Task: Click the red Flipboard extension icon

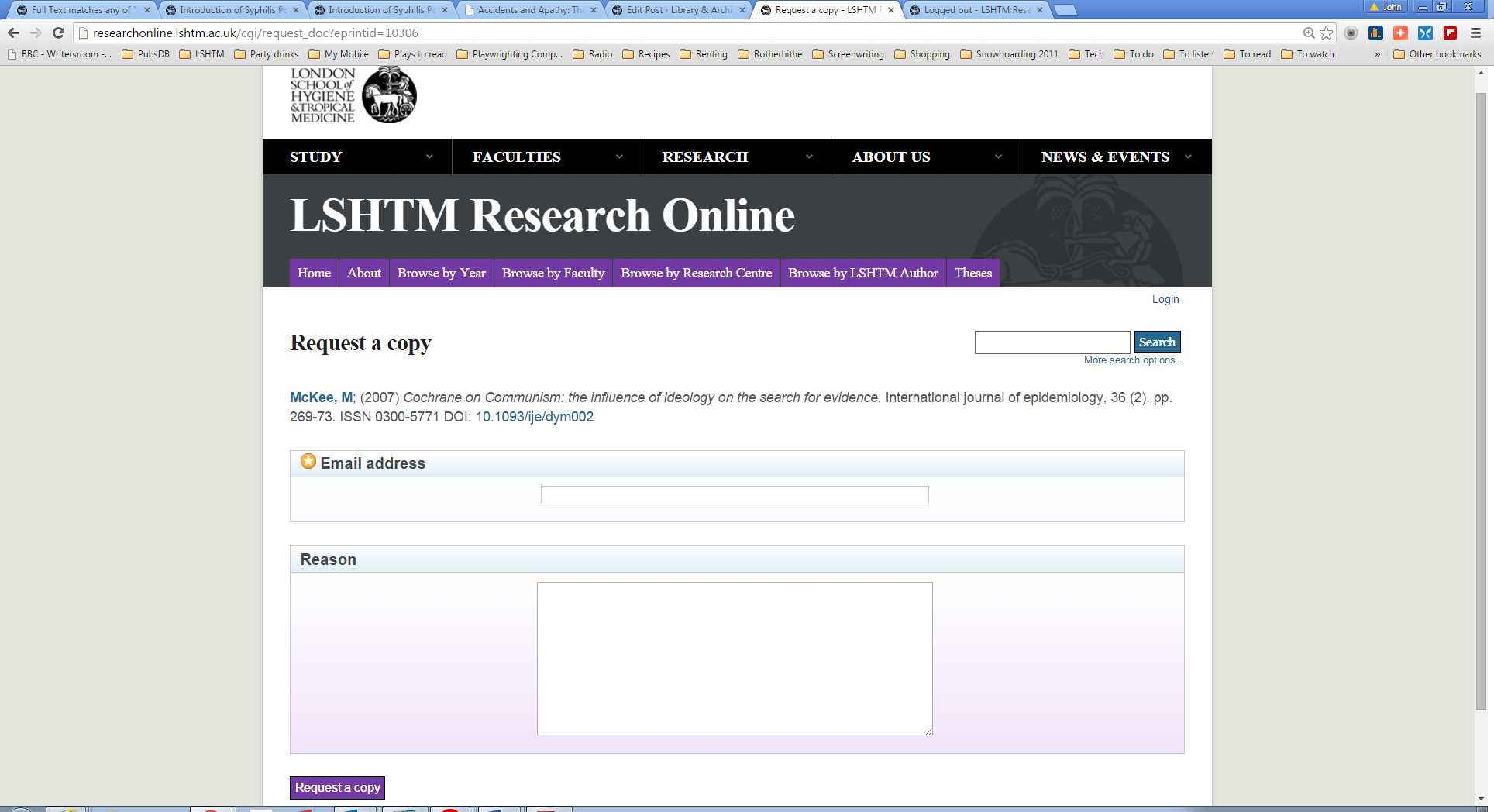Action: (x=1450, y=33)
